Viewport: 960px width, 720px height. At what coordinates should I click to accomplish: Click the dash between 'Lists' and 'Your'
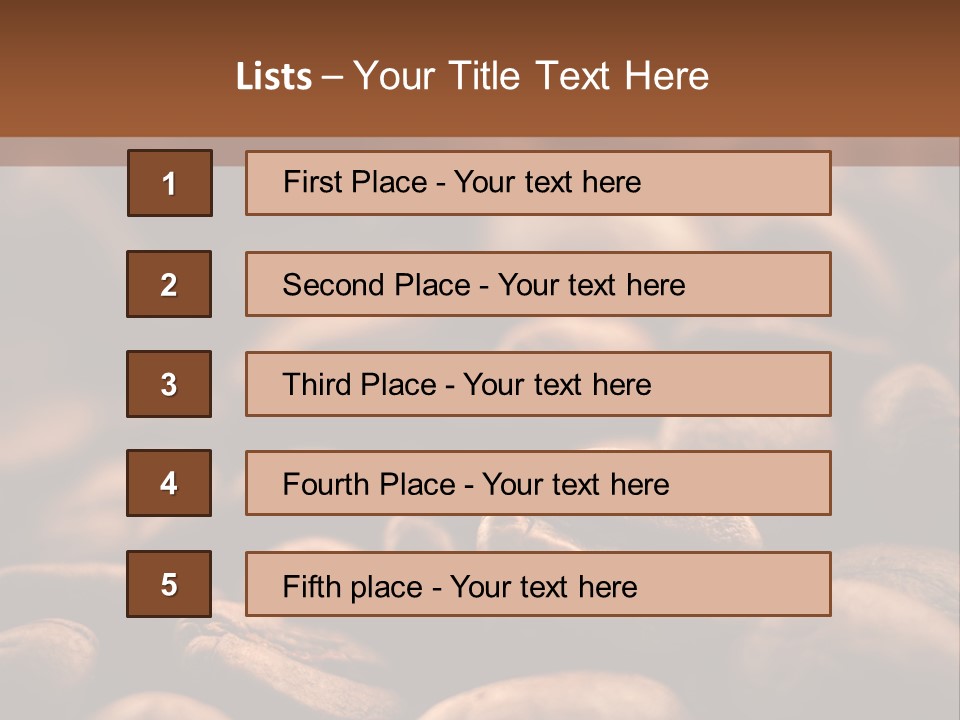(332, 77)
